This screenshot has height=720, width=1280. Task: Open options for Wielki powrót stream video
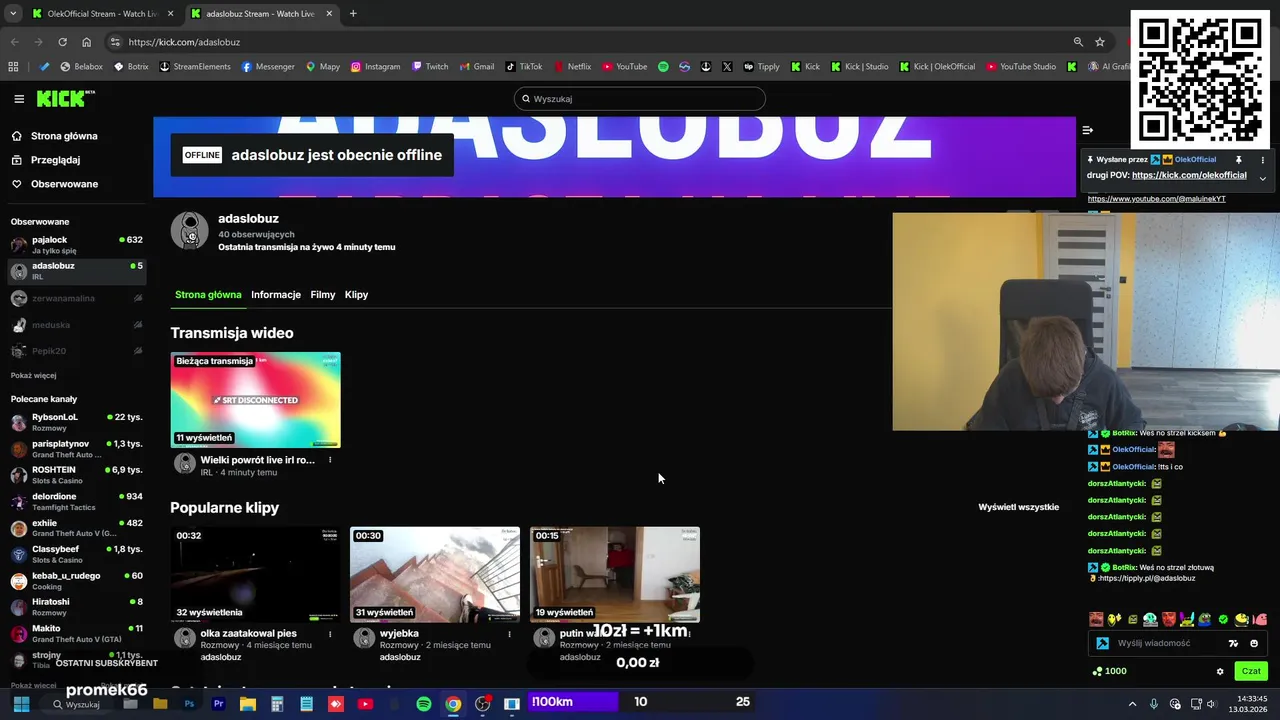(x=330, y=460)
